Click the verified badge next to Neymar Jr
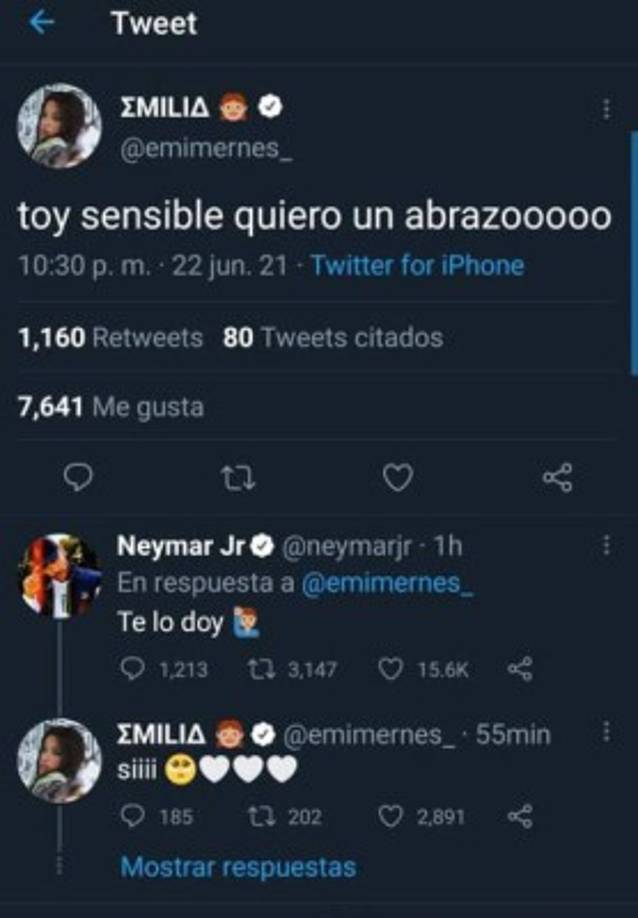The image size is (638, 918). [x=262, y=545]
